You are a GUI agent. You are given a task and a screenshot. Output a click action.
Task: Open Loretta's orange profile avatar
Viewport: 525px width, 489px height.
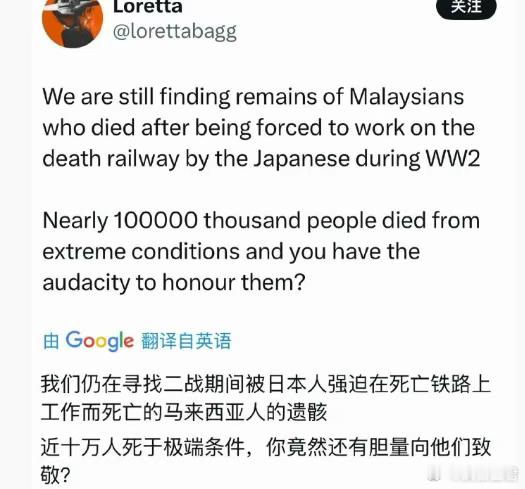pyautogui.click(x=73, y=22)
